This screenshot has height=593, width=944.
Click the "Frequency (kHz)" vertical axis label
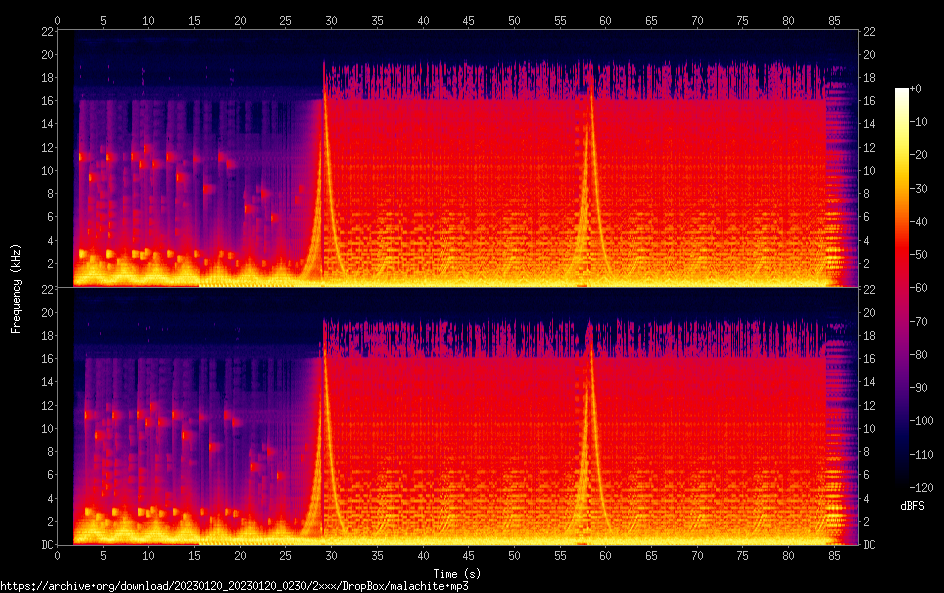pyautogui.click(x=16, y=287)
